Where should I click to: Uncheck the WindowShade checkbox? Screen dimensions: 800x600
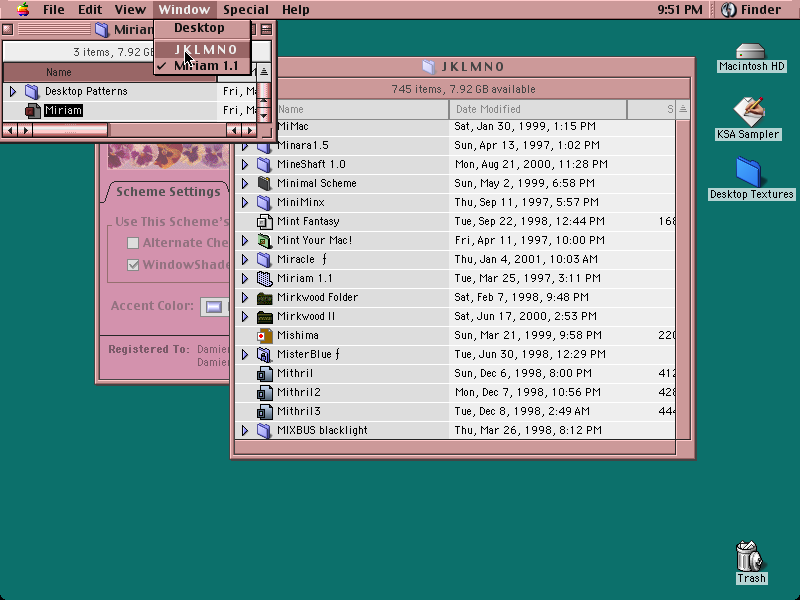click(x=133, y=265)
